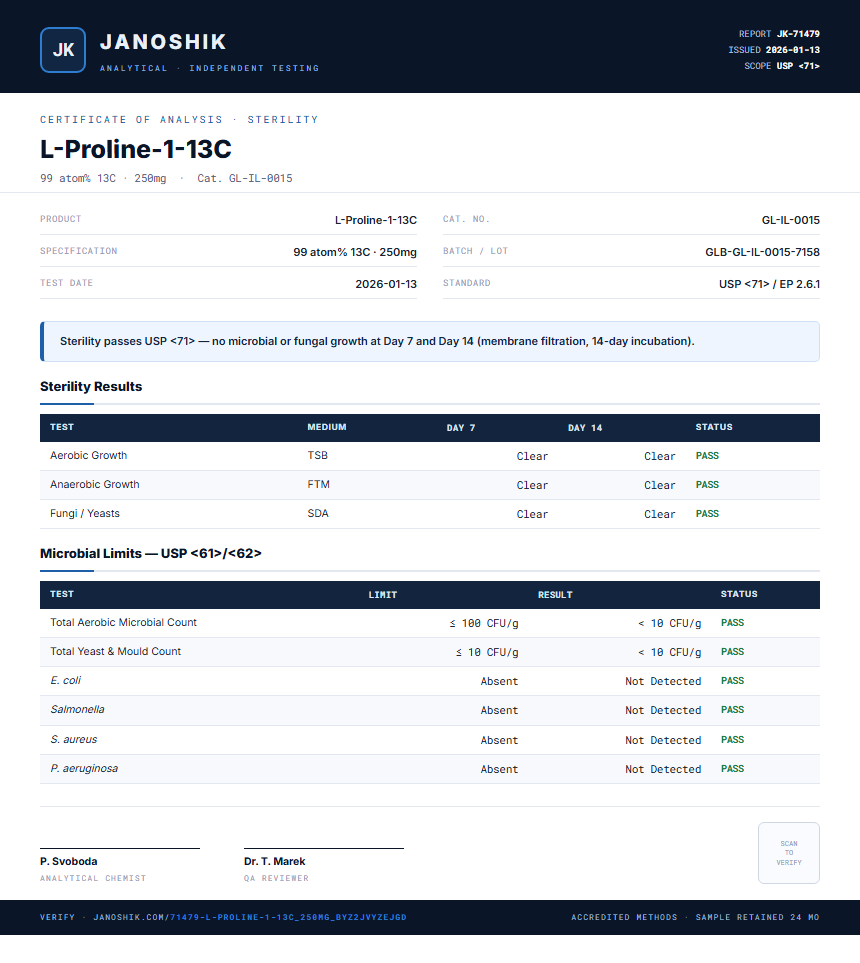Click Absent limit for S. aureus
The image size is (860, 963).
coord(499,740)
